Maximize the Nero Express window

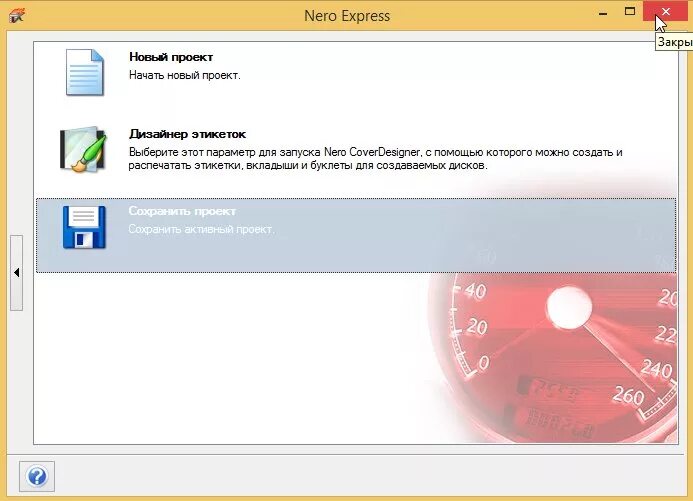pos(630,11)
